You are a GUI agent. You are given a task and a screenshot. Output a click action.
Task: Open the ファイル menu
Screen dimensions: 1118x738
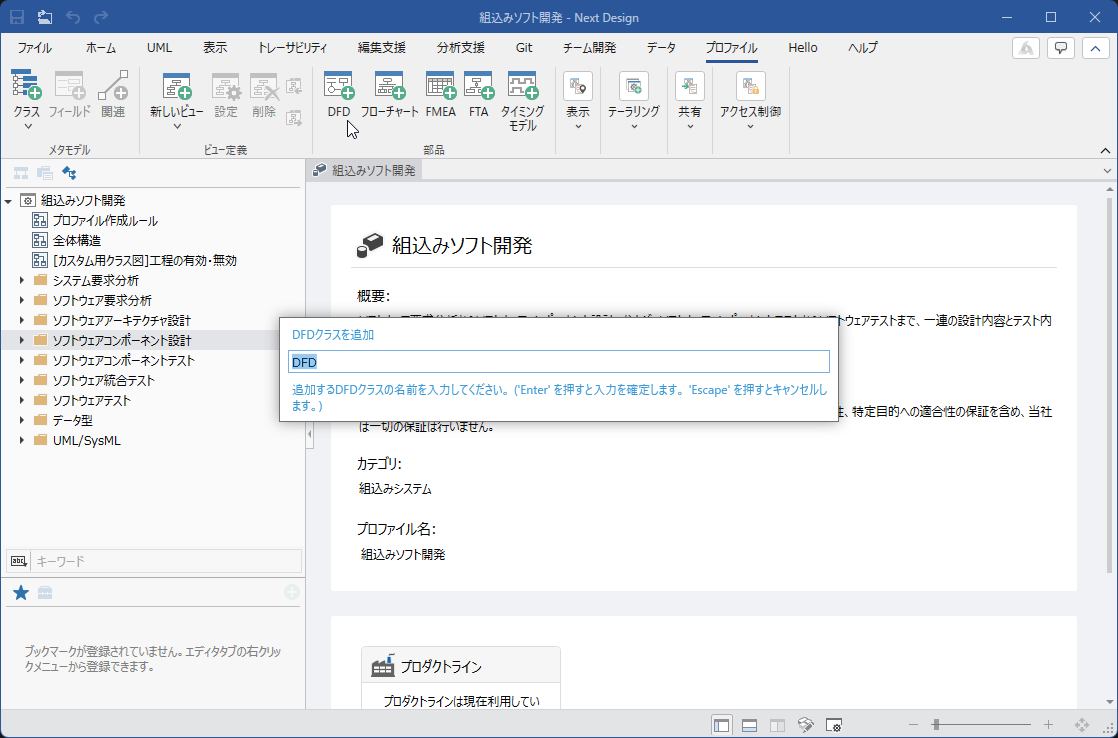click(x=34, y=48)
